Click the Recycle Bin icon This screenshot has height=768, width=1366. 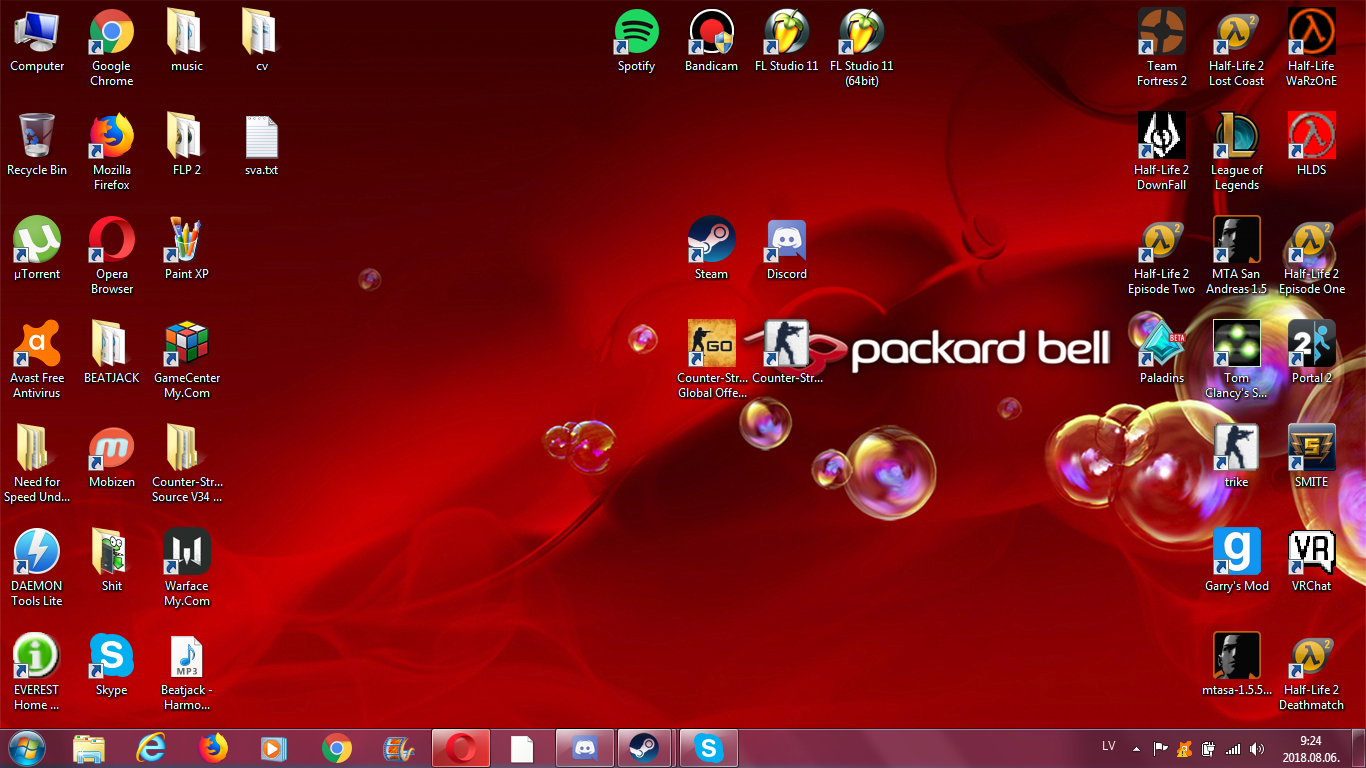[37, 145]
